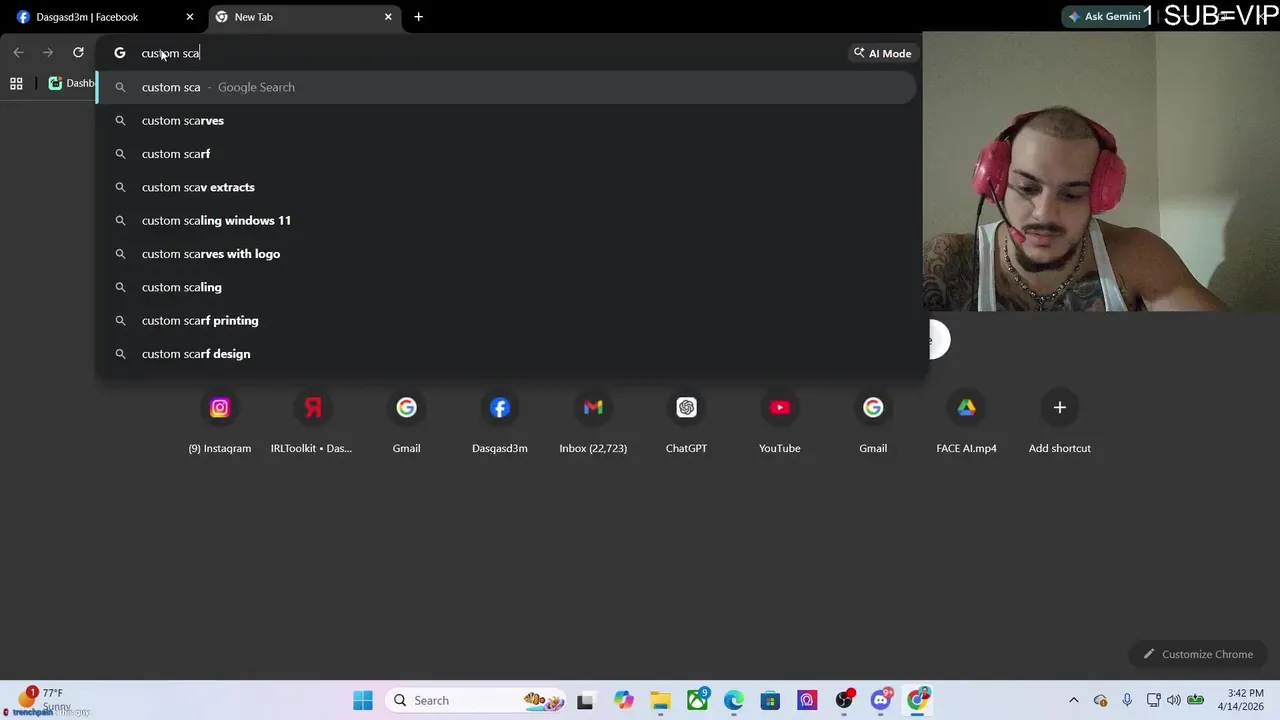Choose the 'custom scarves' suggestion

[x=507, y=120]
